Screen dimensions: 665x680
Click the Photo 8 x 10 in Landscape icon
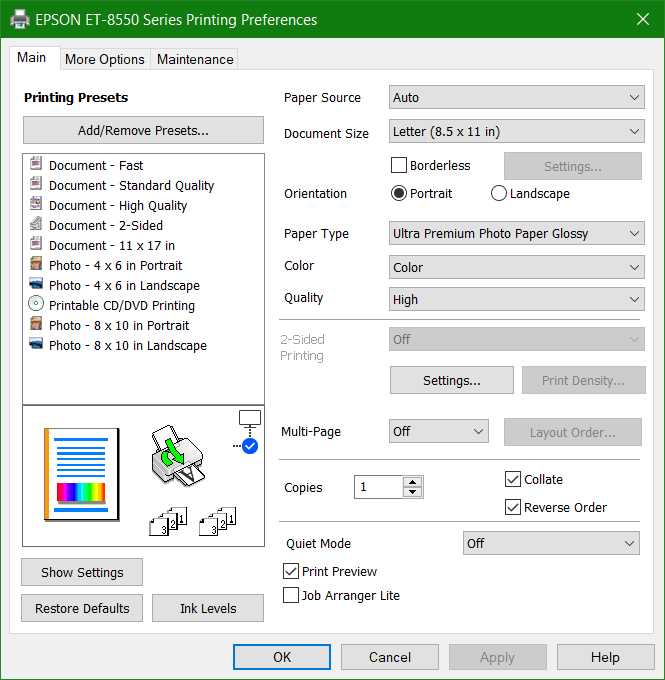[36, 343]
